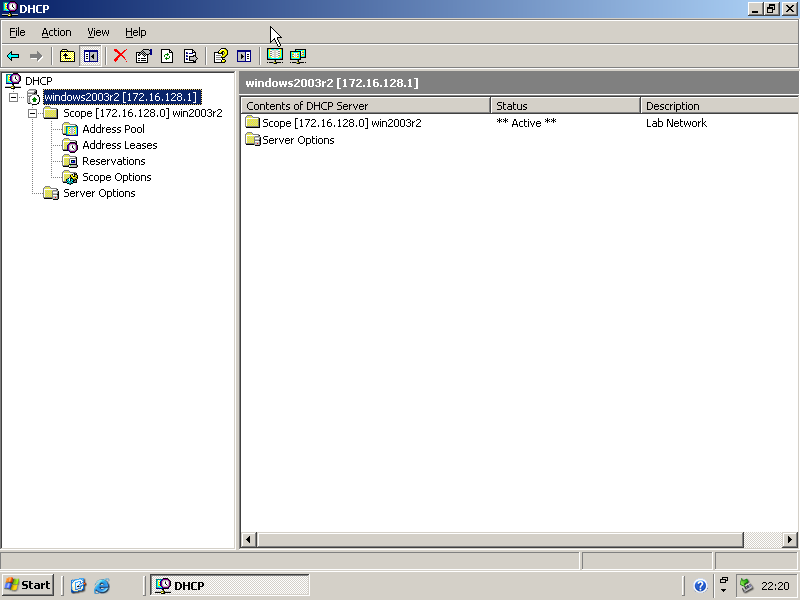Screen dimensions: 800x600
Task: Click the Back arrow toolbar icon
Action: point(13,56)
